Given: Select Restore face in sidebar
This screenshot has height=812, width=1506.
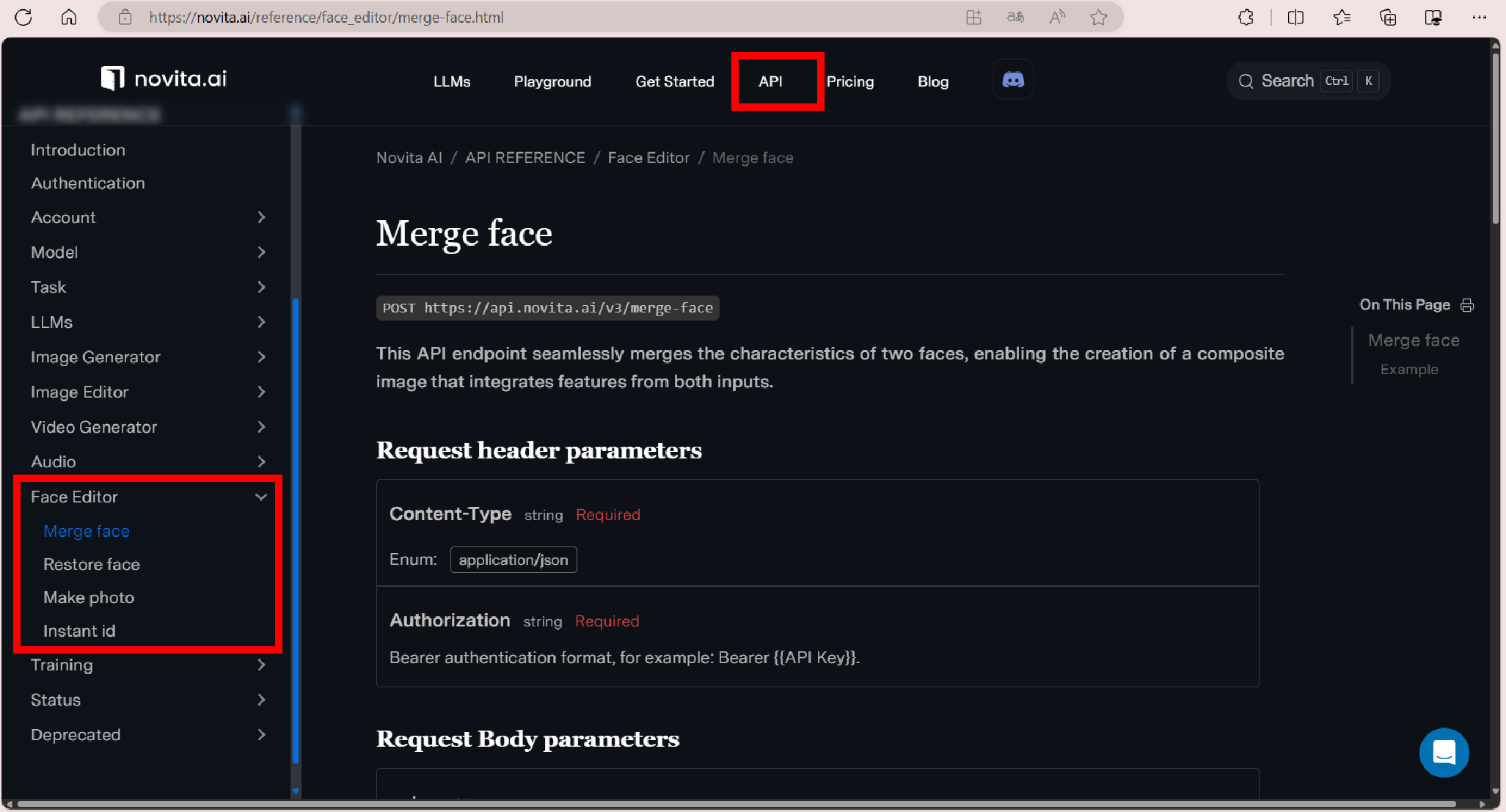Looking at the screenshot, I should click(x=92, y=564).
